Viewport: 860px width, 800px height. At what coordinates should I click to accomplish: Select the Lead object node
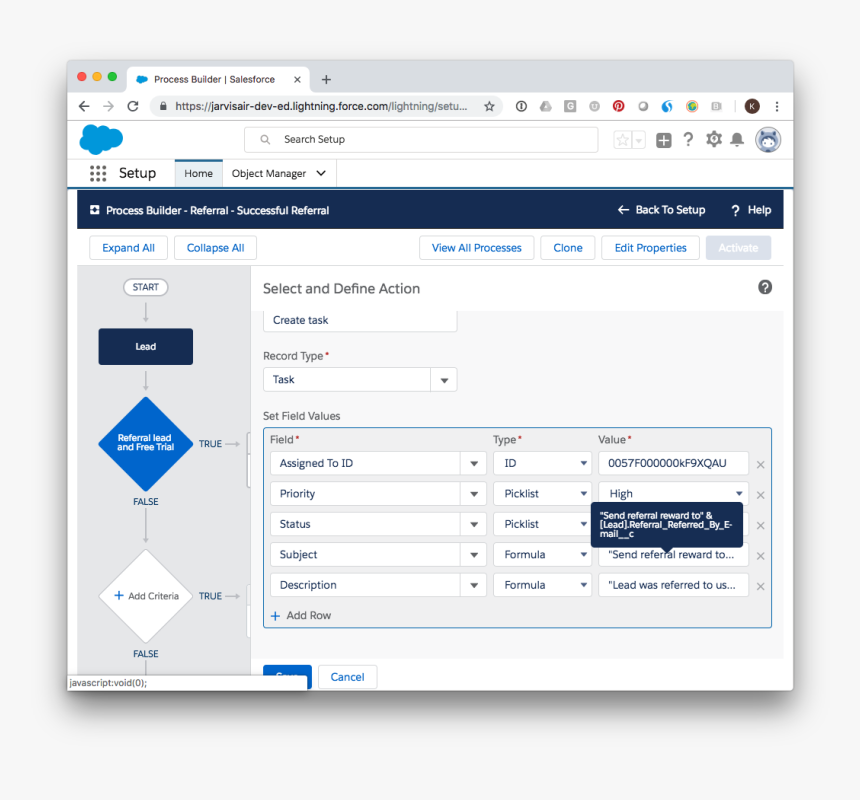[x=146, y=347]
